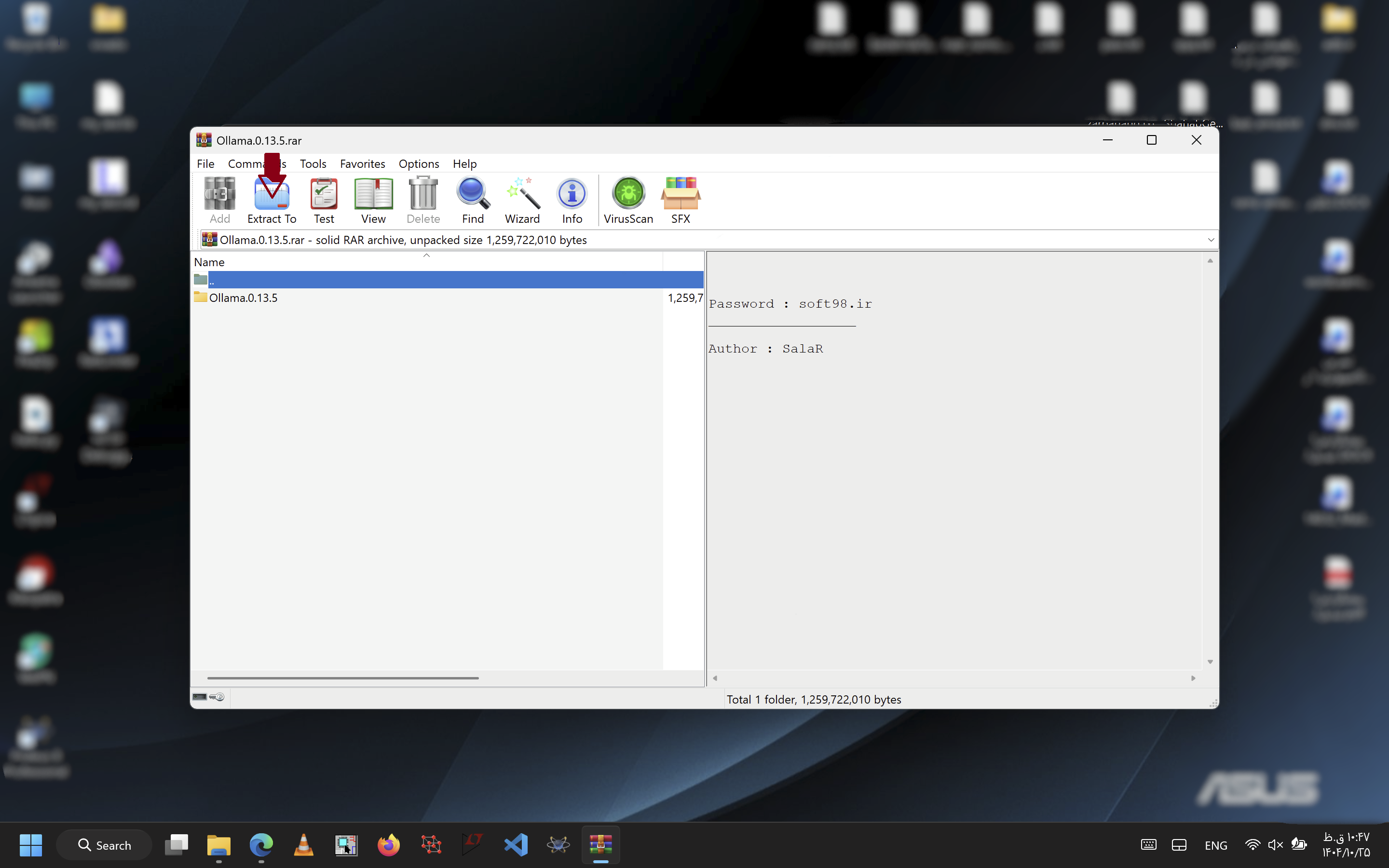The height and width of the screenshot is (868, 1389).
Task: Open the View file tool
Action: click(x=373, y=199)
